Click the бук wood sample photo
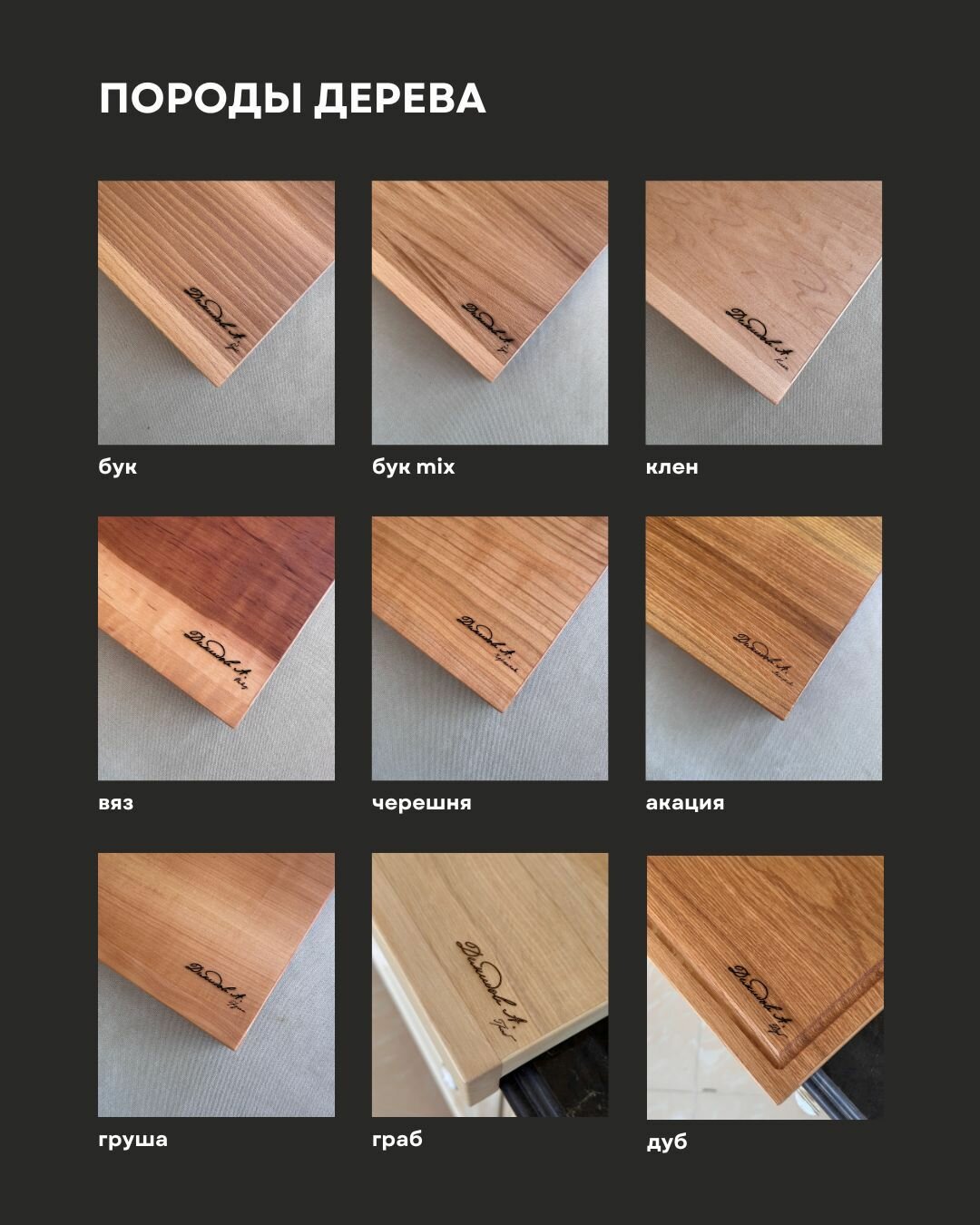This screenshot has width=980, height=1225. [216, 313]
